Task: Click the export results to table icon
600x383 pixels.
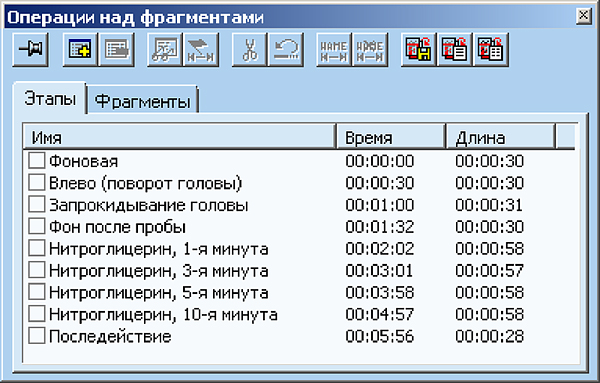Action: [491, 50]
